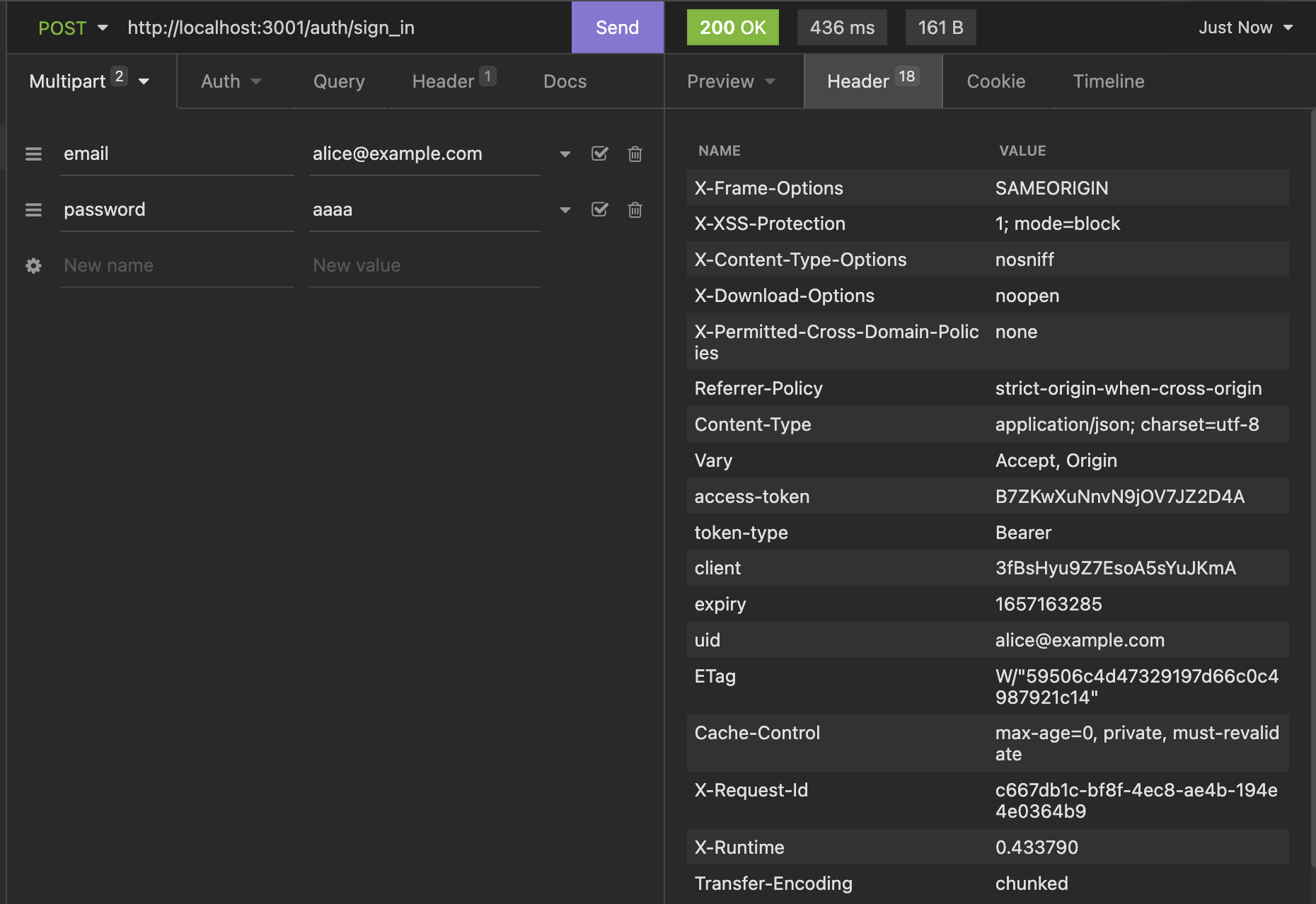Delete the password field with trash icon
Image resolution: width=1316 pixels, height=904 pixels.
635,210
